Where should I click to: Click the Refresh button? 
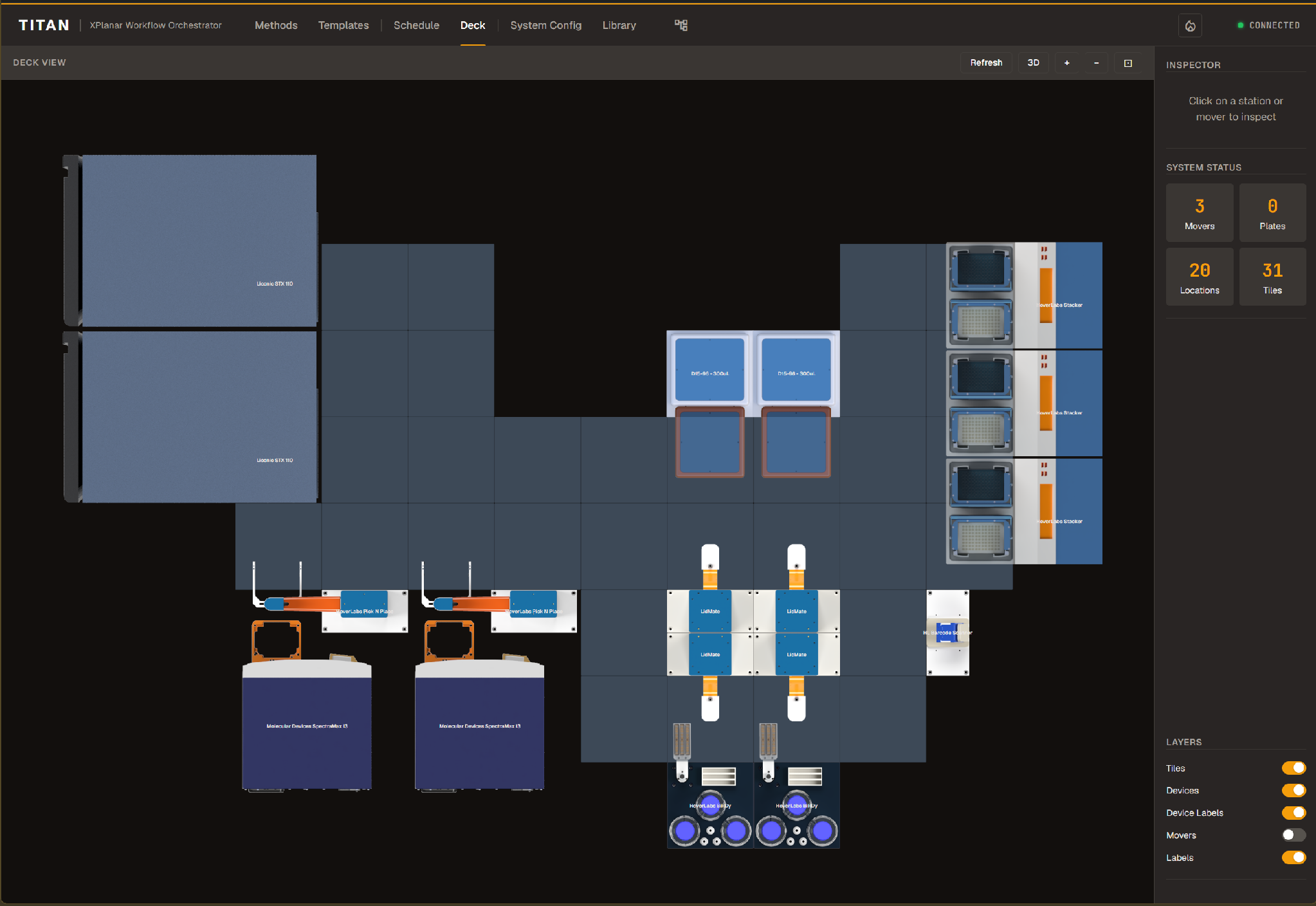pyautogui.click(x=986, y=63)
